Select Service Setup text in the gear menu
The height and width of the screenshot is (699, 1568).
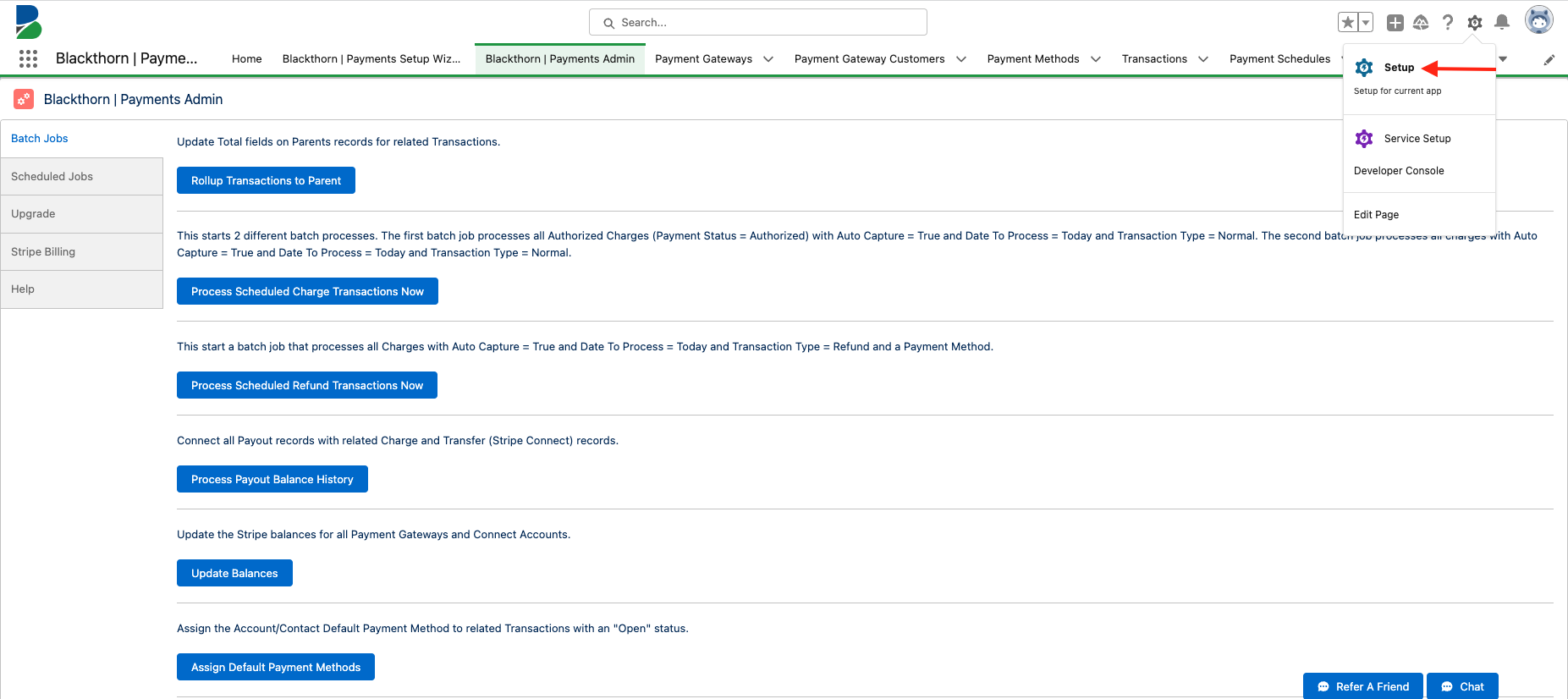point(1417,139)
